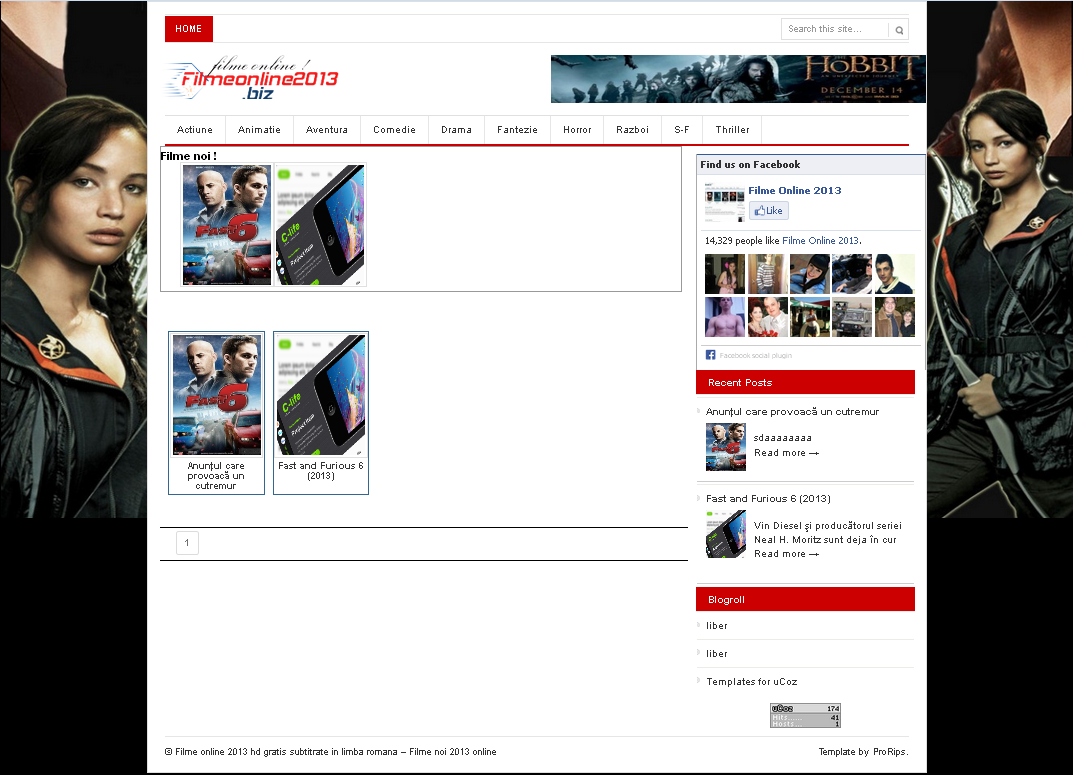Open recent post 'Anunțul care provoacă un cutremur'
1073x775 pixels.
[792, 412]
